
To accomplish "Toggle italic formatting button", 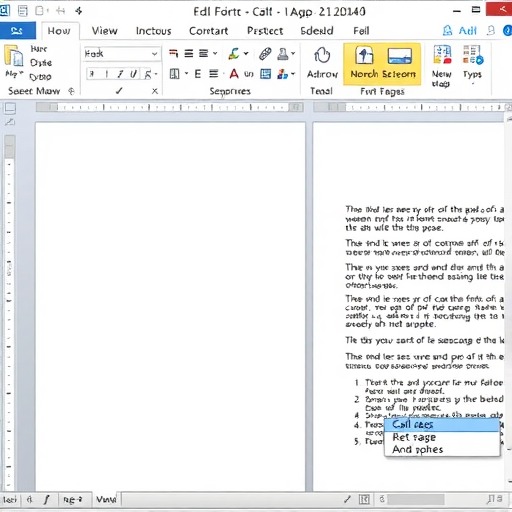I will click(x=121, y=74).
